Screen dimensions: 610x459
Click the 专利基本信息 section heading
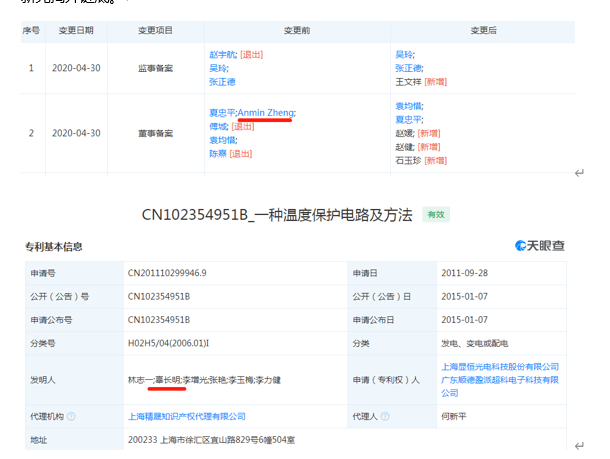54,247
